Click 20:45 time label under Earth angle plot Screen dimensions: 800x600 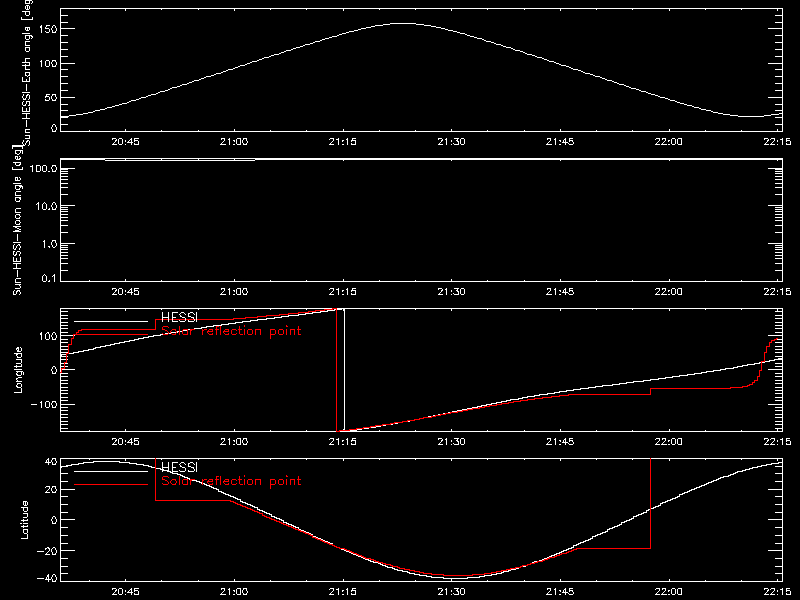[x=126, y=141]
